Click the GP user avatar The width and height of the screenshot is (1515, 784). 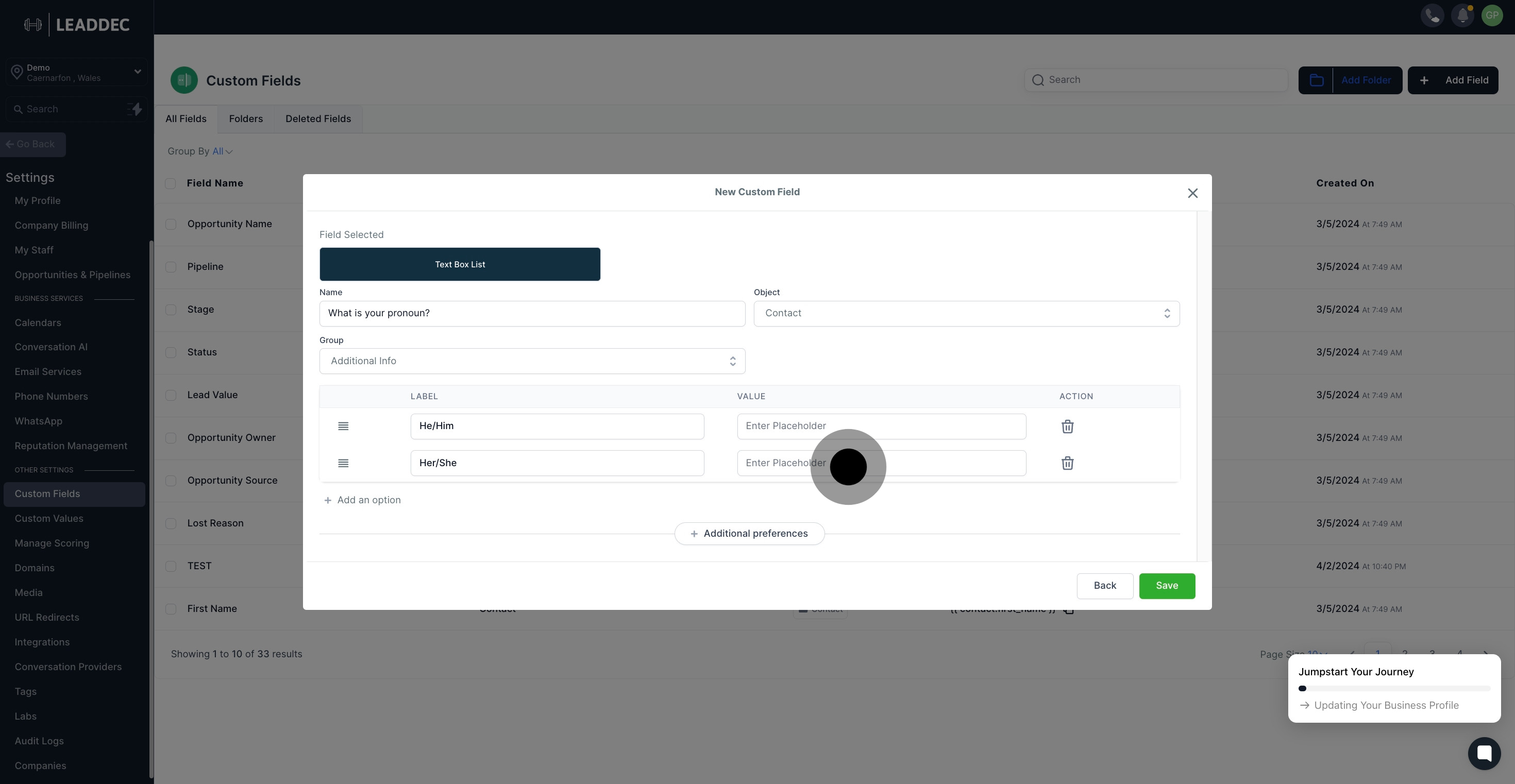pyautogui.click(x=1492, y=15)
